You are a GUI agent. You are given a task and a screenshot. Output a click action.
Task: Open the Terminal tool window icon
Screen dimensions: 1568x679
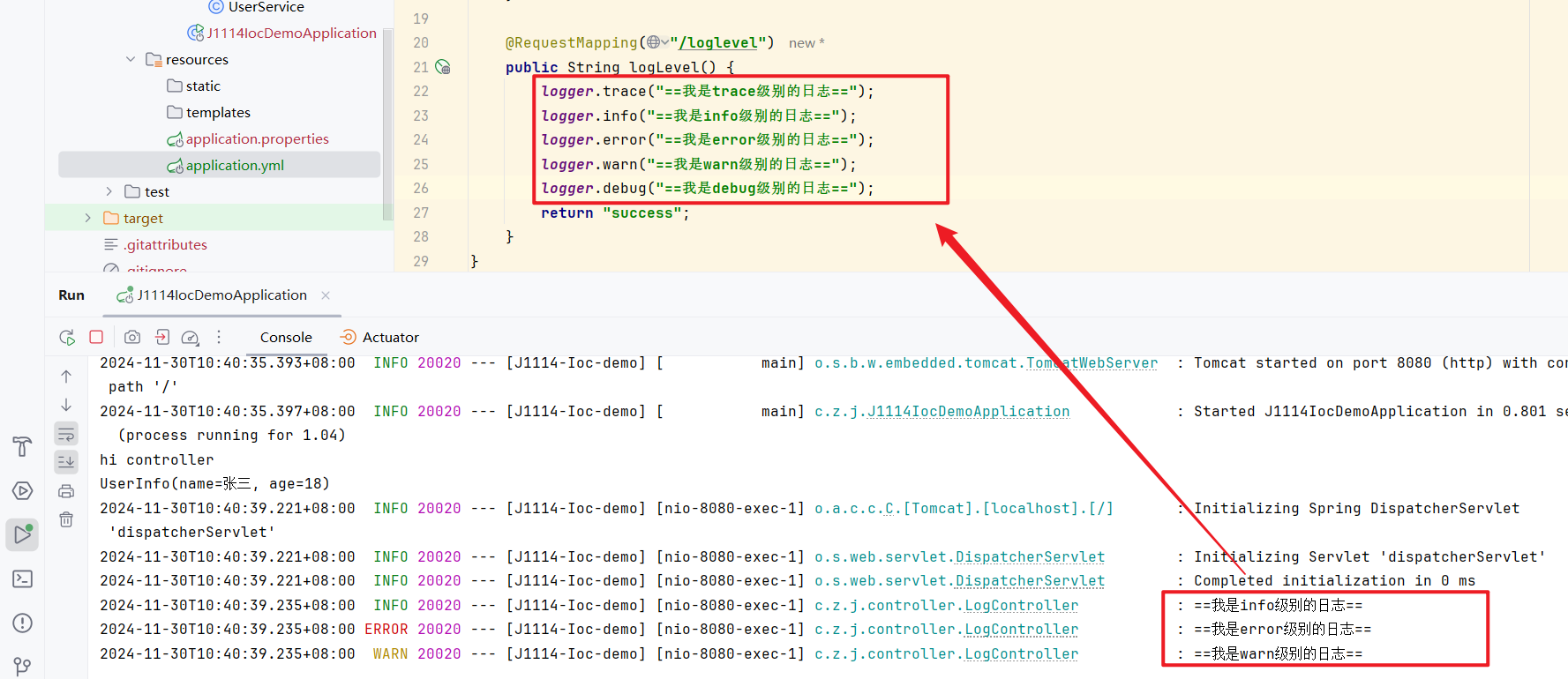pos(22,578)
